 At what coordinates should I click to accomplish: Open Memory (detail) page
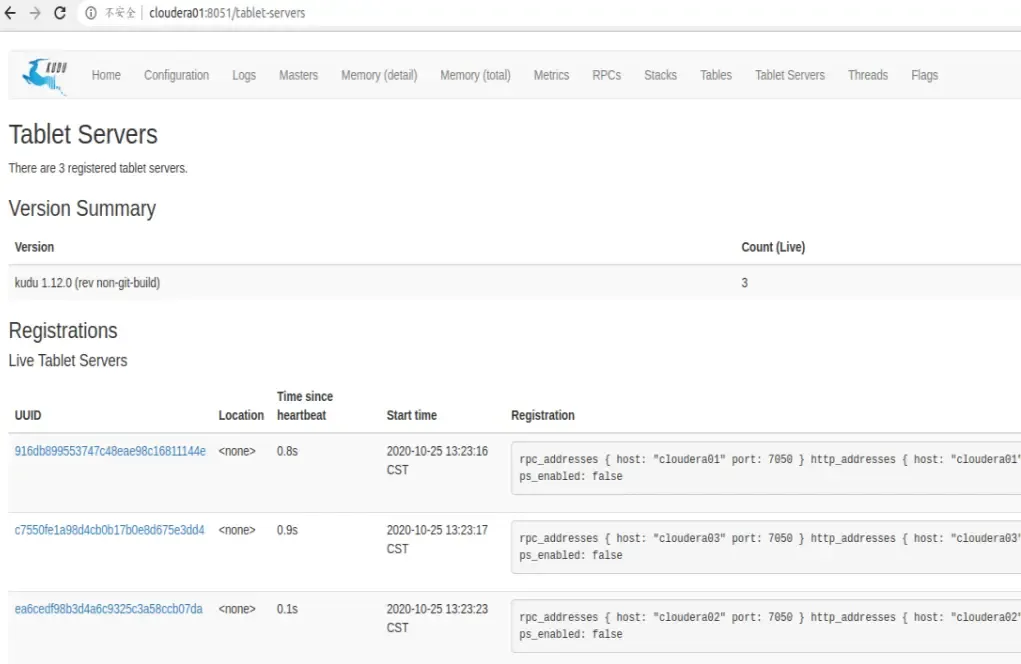[379, 75]
